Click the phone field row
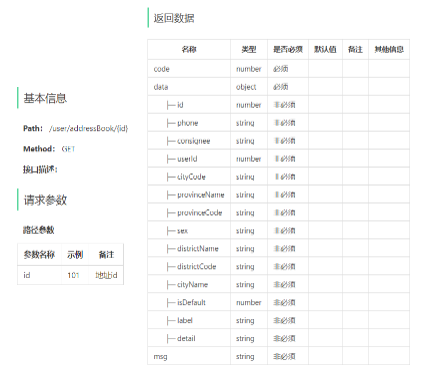This screenshot has height=381, width=427. 278,123
